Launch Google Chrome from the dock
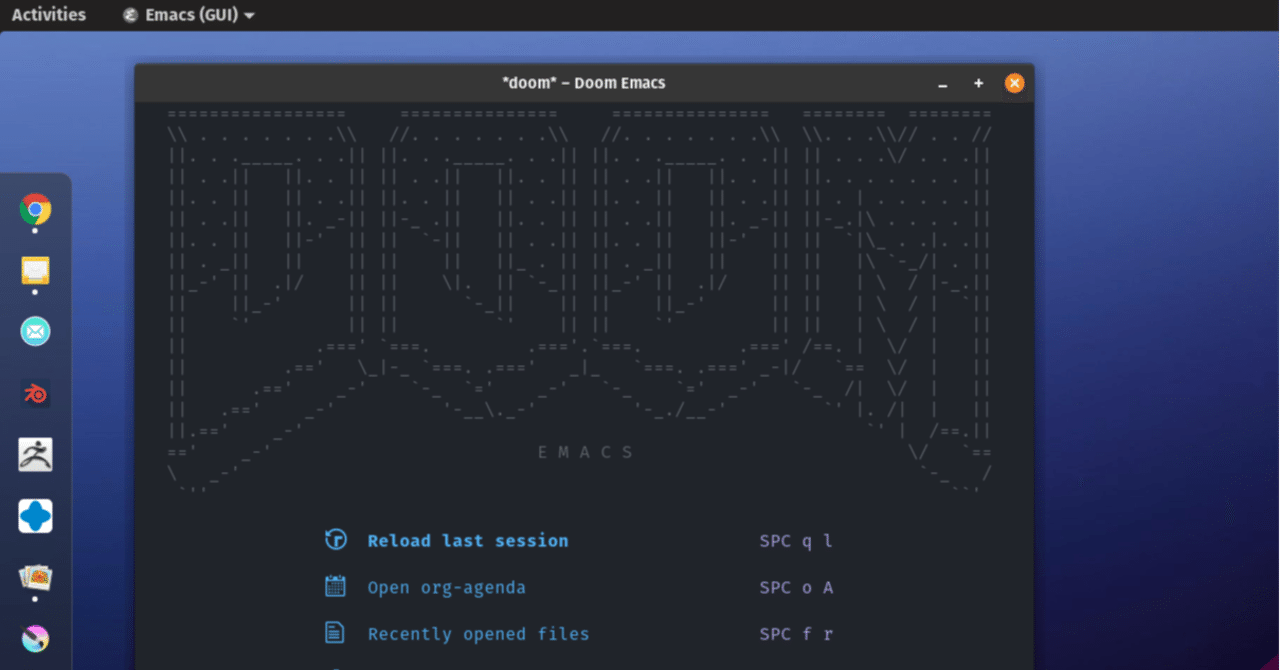1280x670 pixels. tap(35, 211)
